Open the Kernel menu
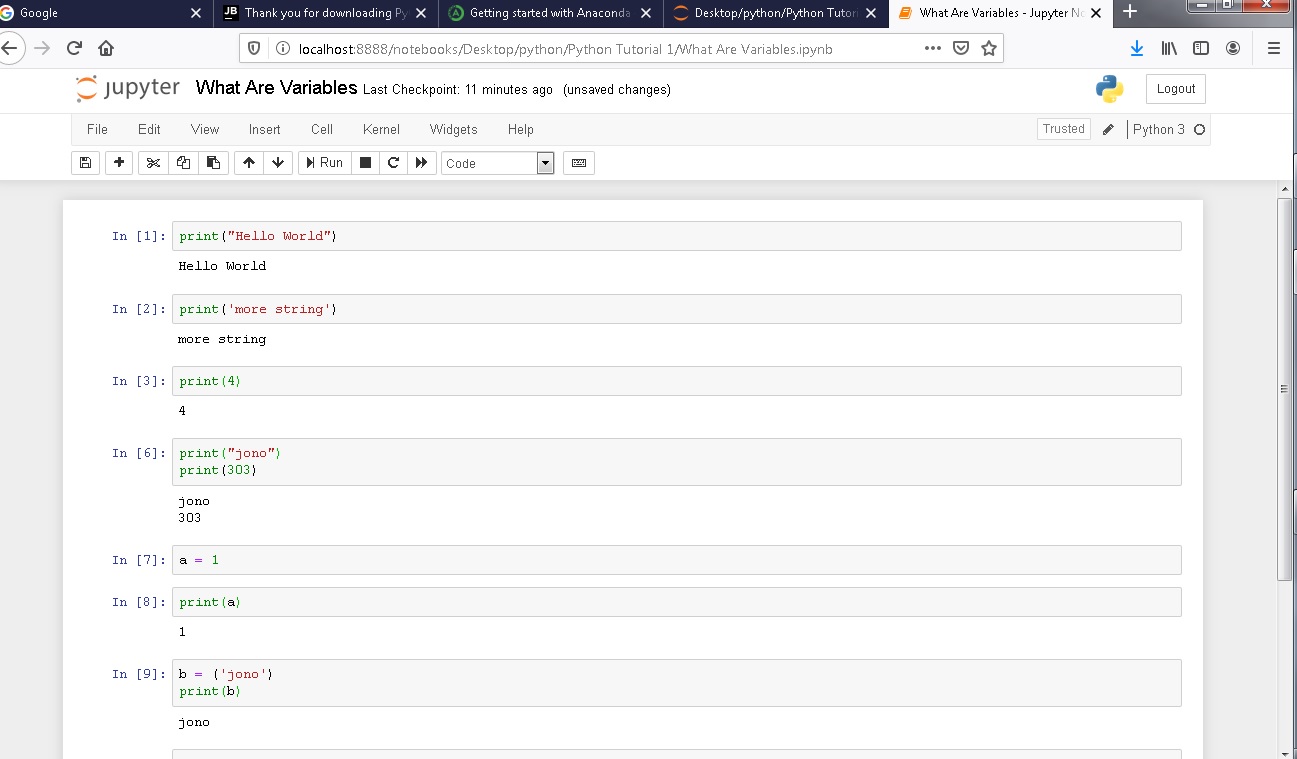 click(381, 129)
